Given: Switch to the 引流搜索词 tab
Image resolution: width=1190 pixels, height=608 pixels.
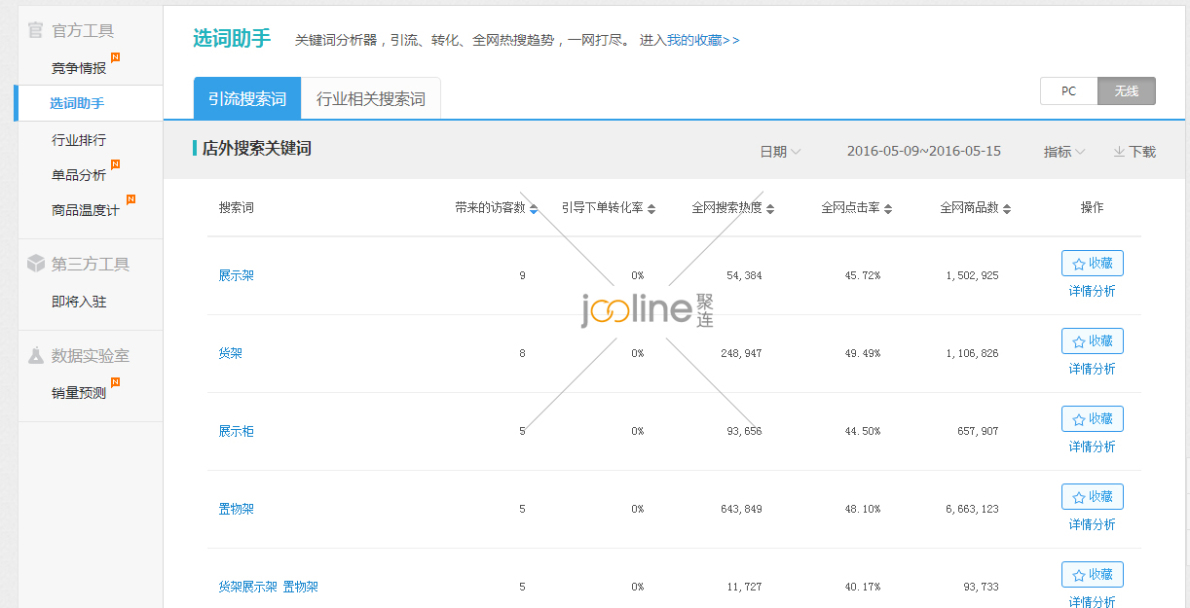Looking at the screenshot, I should (x=247, y=98).
